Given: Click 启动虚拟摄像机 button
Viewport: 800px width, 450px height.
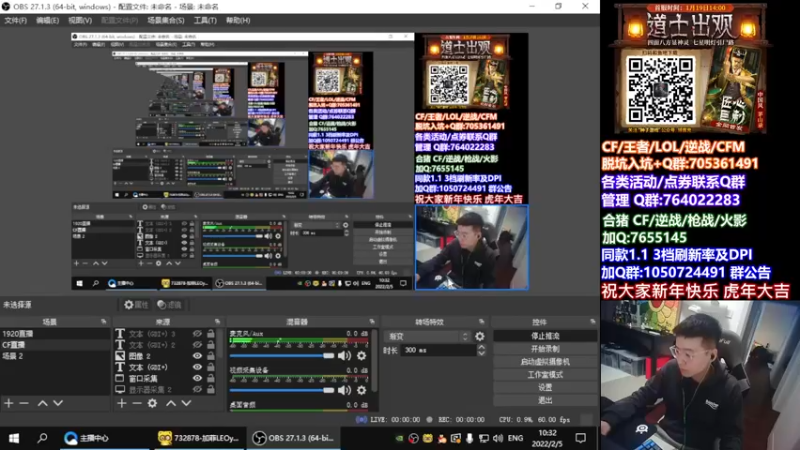Looking at the screenshot, I should point(545,362).
